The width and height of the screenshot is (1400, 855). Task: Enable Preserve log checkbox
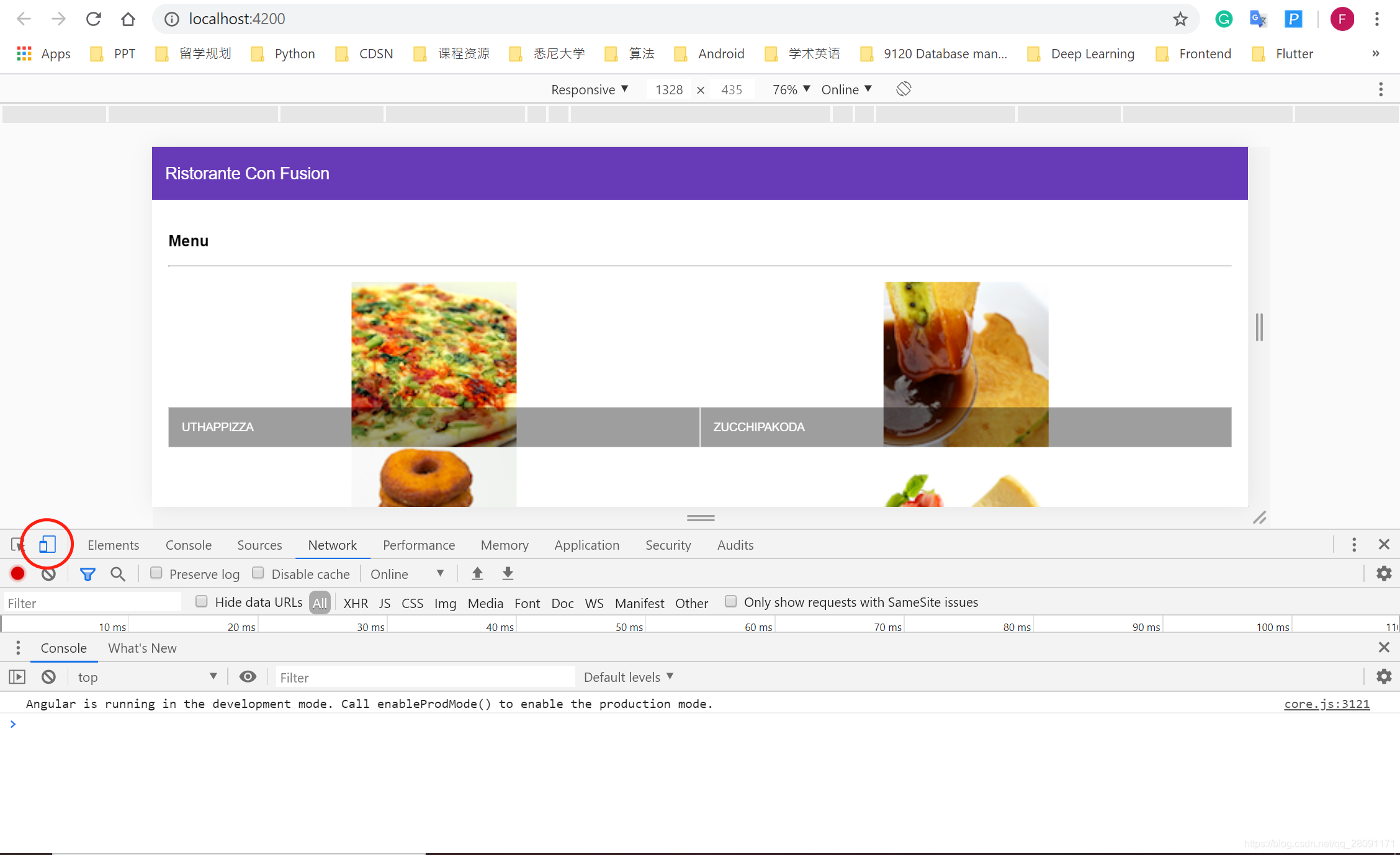pos(156,573)
